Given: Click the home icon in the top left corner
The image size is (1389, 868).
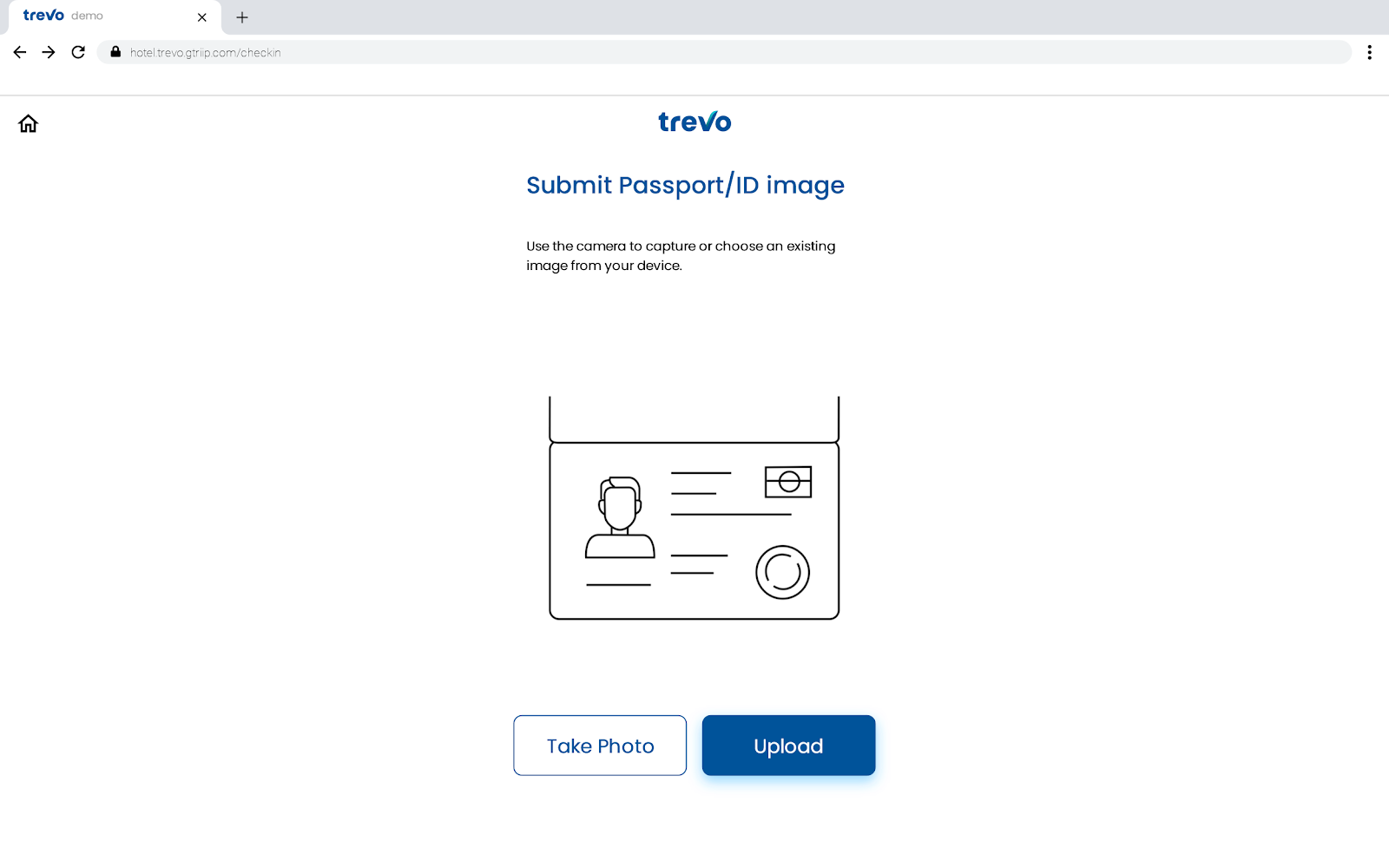Looking at the screenshot, I should (27, 124).
